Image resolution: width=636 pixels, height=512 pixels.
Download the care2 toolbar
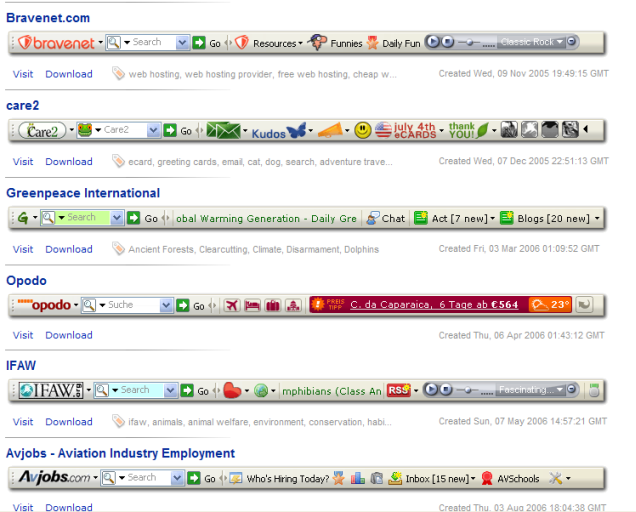coord(69,161)
